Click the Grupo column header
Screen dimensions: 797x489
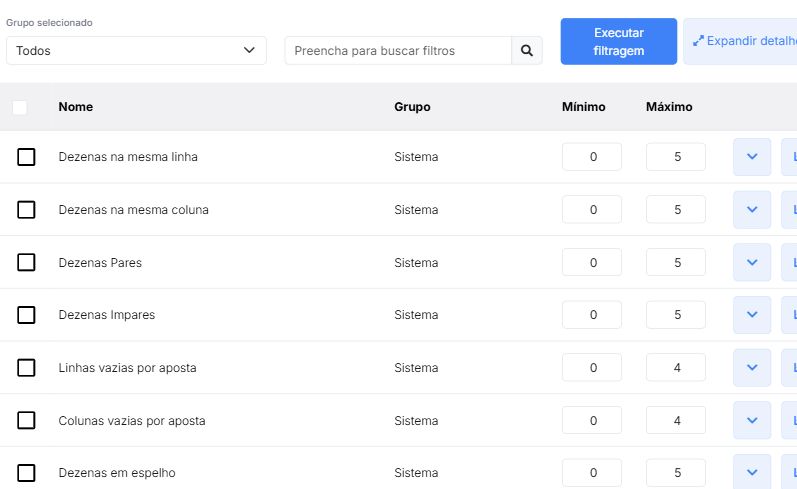(x=412, y=107)
